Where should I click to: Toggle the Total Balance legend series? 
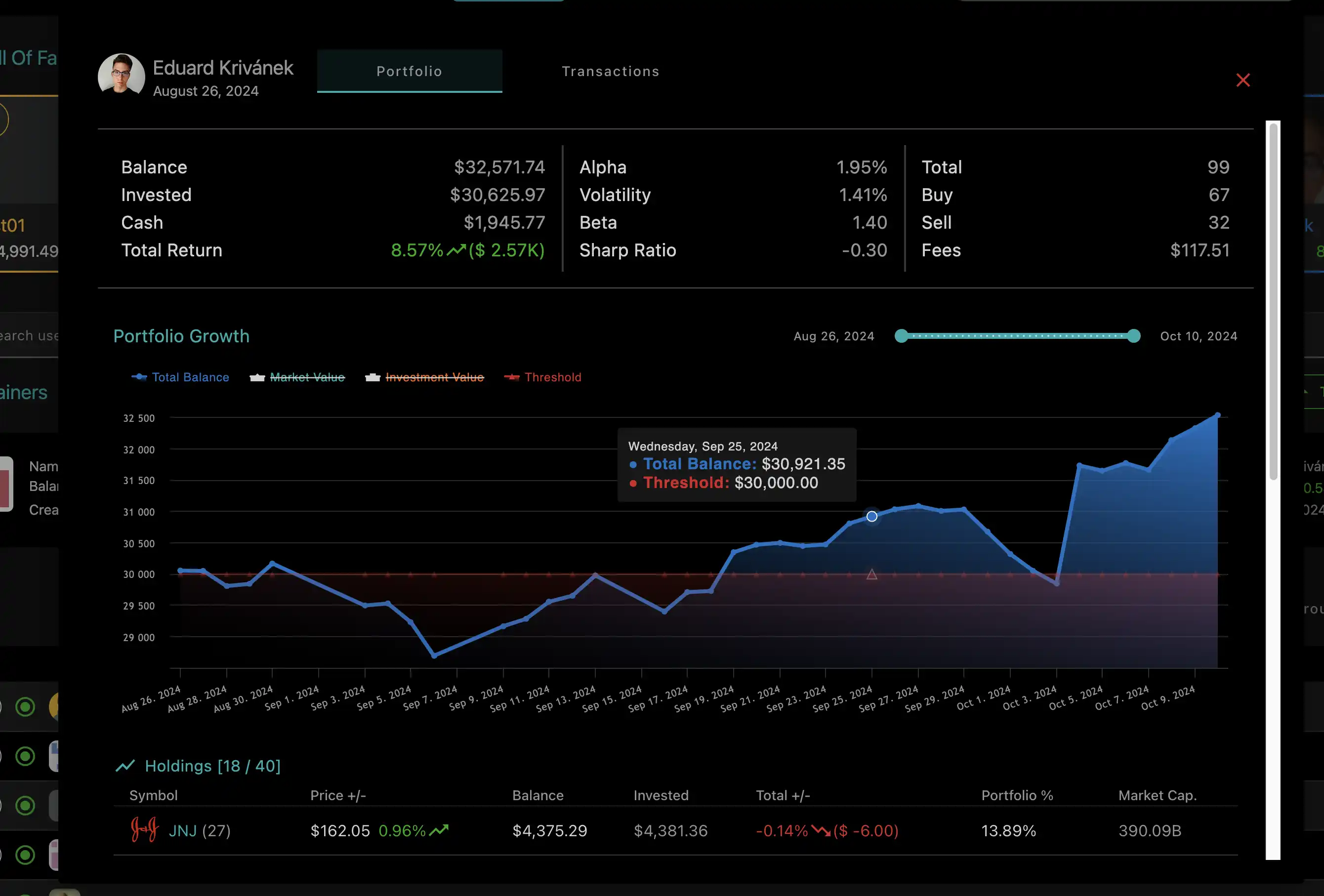point(180,377)
